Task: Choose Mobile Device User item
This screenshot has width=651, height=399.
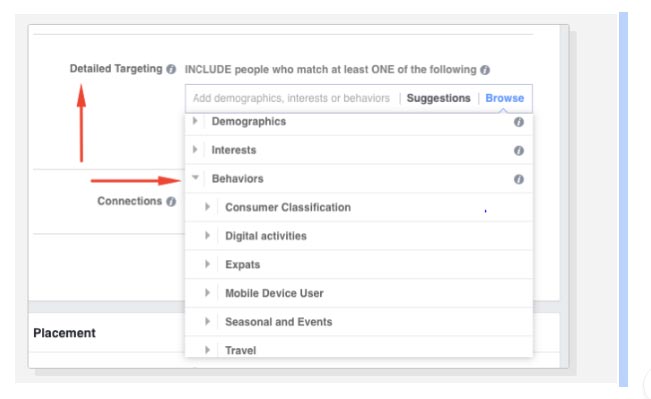Action: click(x=274, y=294)
